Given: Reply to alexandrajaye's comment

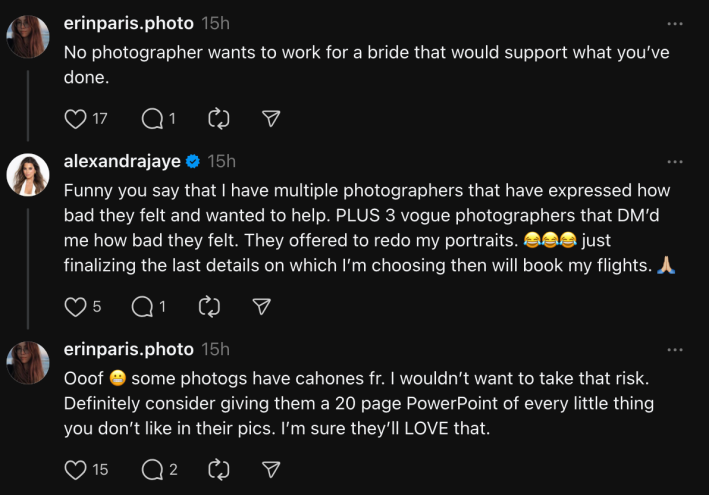Looking at the screenshot, I should (142, 307).
